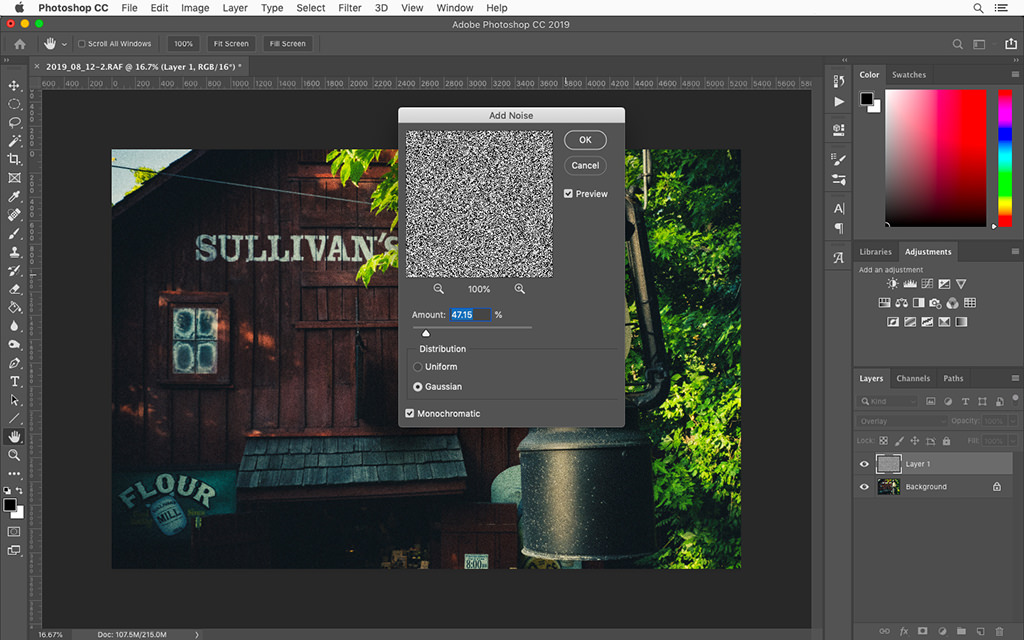The width and height of the screenshot is (1024, 640).
Task: Open the Adjustments panel menu
Action: 1015,251
